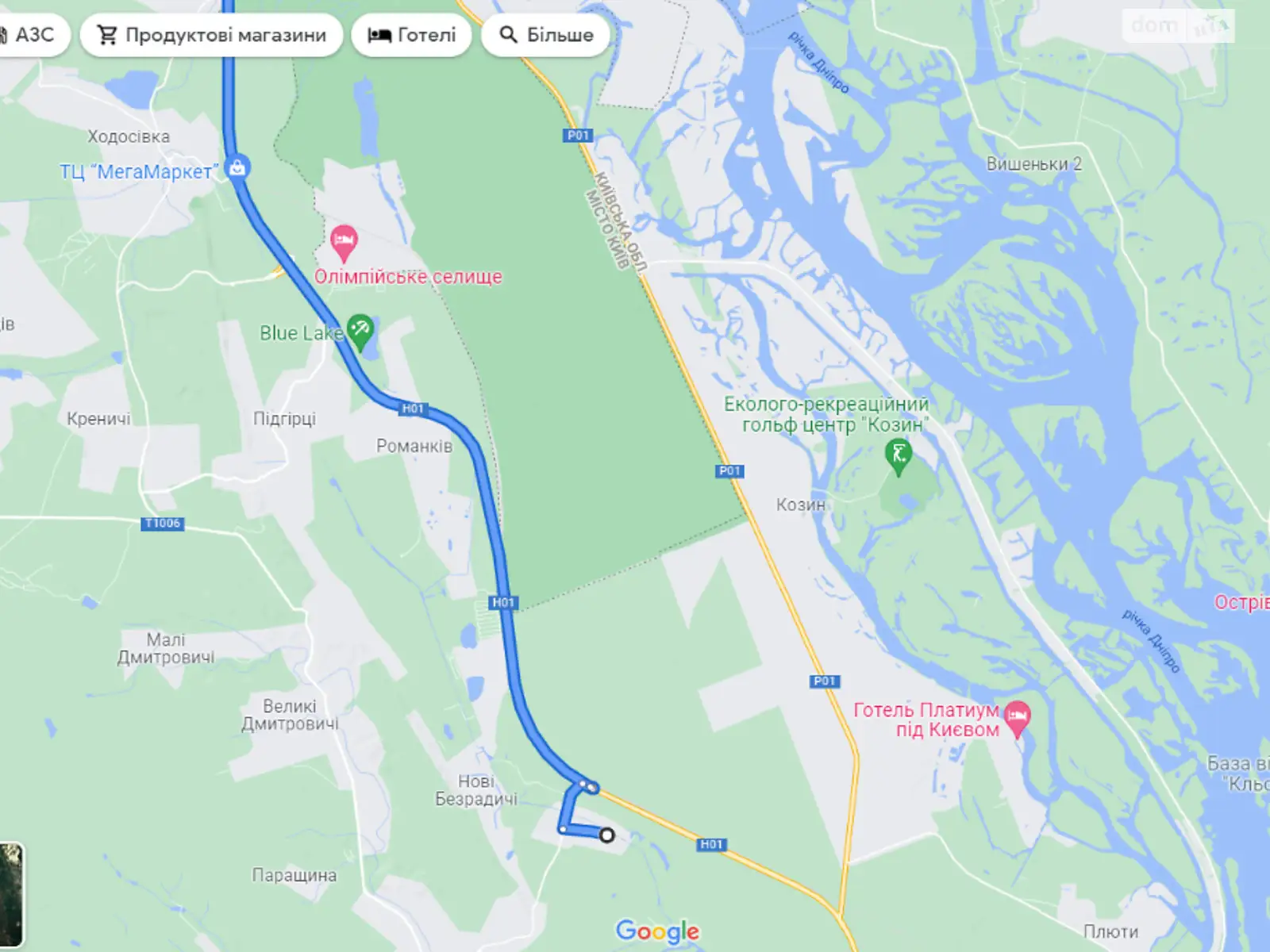The height and width of the screenshot is (952, 1270).
Task: Switch to satellite layer thumbnail
Action: (11, 895)
